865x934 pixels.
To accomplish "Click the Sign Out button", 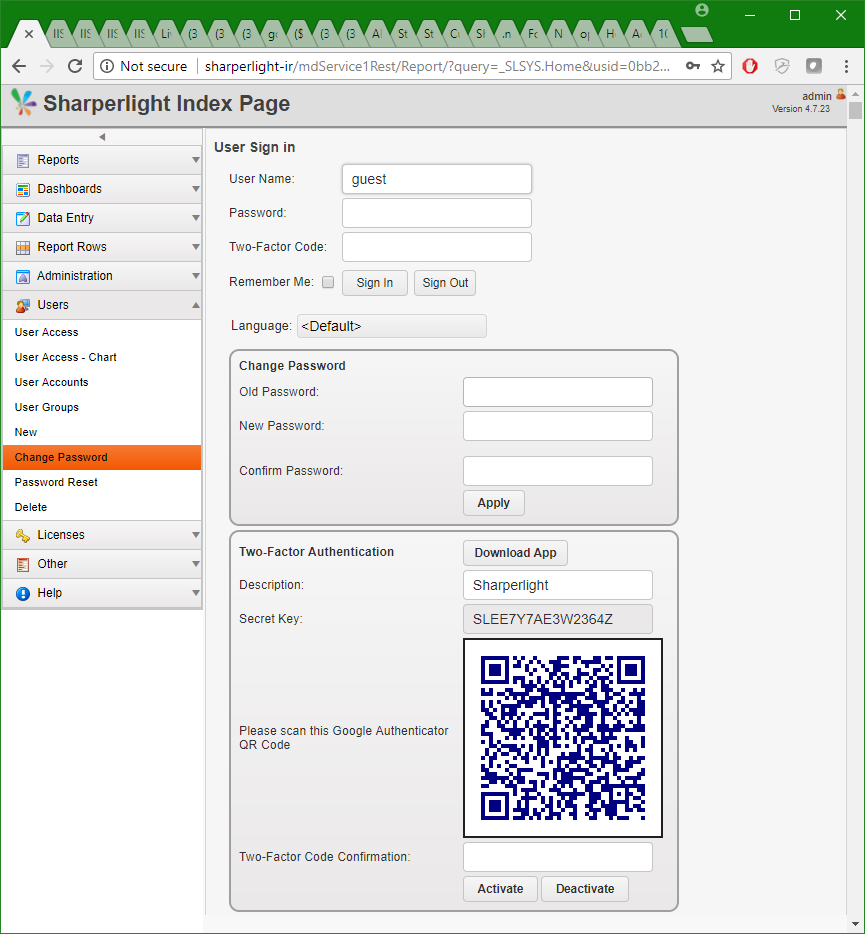I will (445, 283).
